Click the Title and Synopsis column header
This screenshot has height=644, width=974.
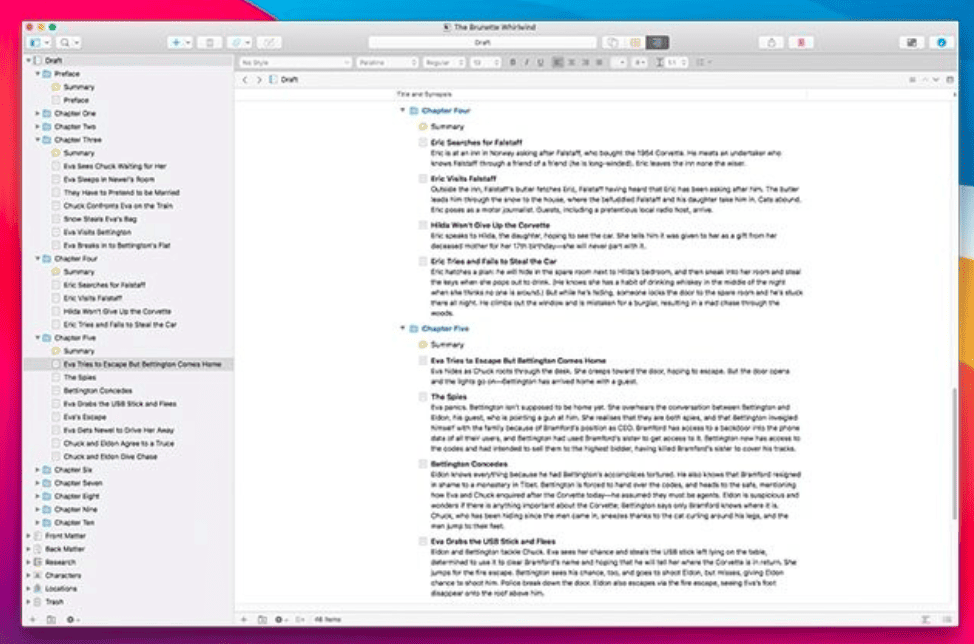pyautogui.click(x=424, y=94)
